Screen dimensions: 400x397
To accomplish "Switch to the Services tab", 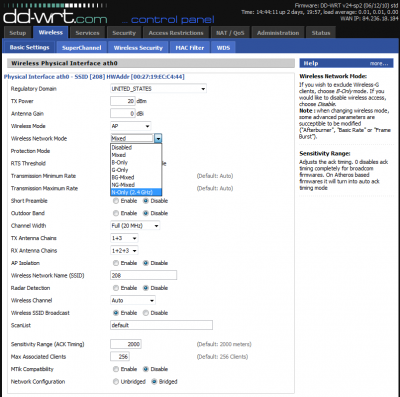I will pos(87,33).
